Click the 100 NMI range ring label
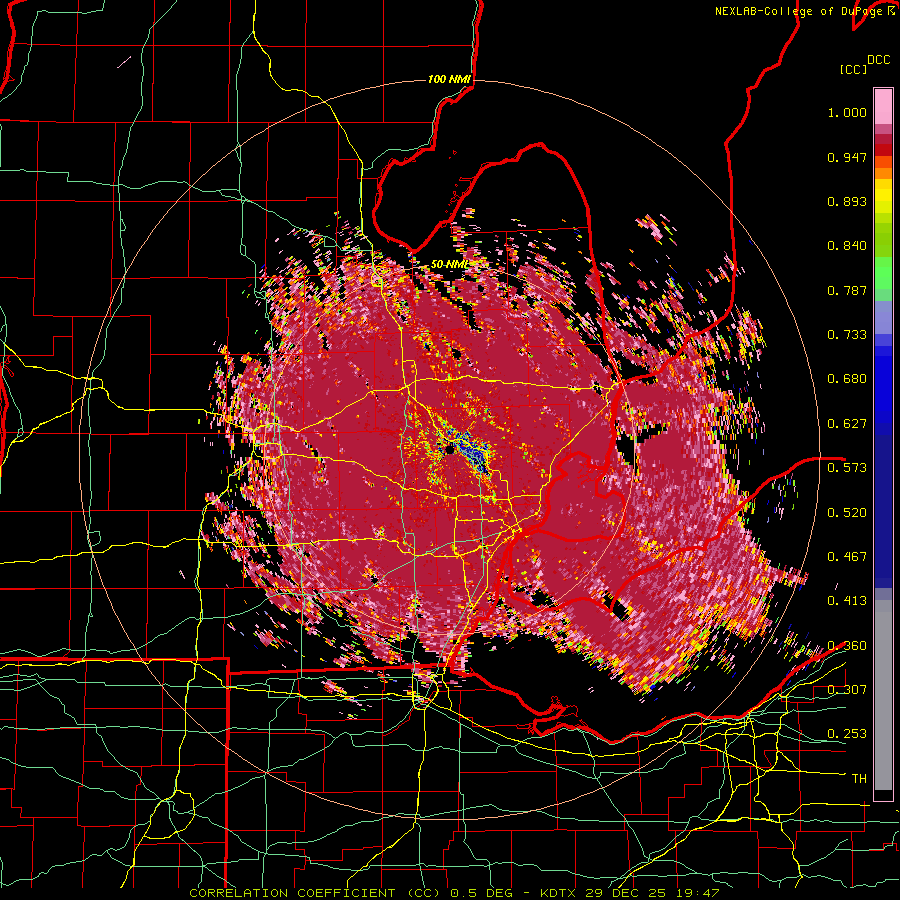Screen dimensions: 900x900 [x=449, y=79]
